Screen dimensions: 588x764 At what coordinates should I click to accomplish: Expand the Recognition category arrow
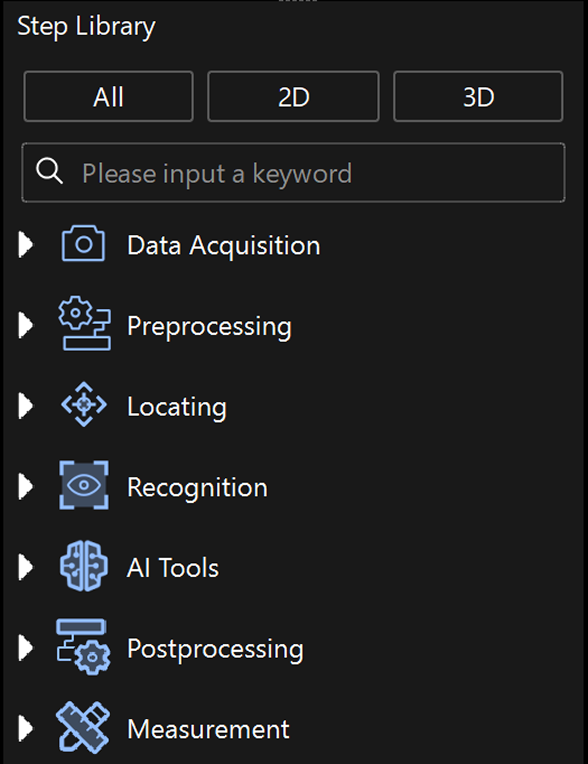(x=26, y=487)
